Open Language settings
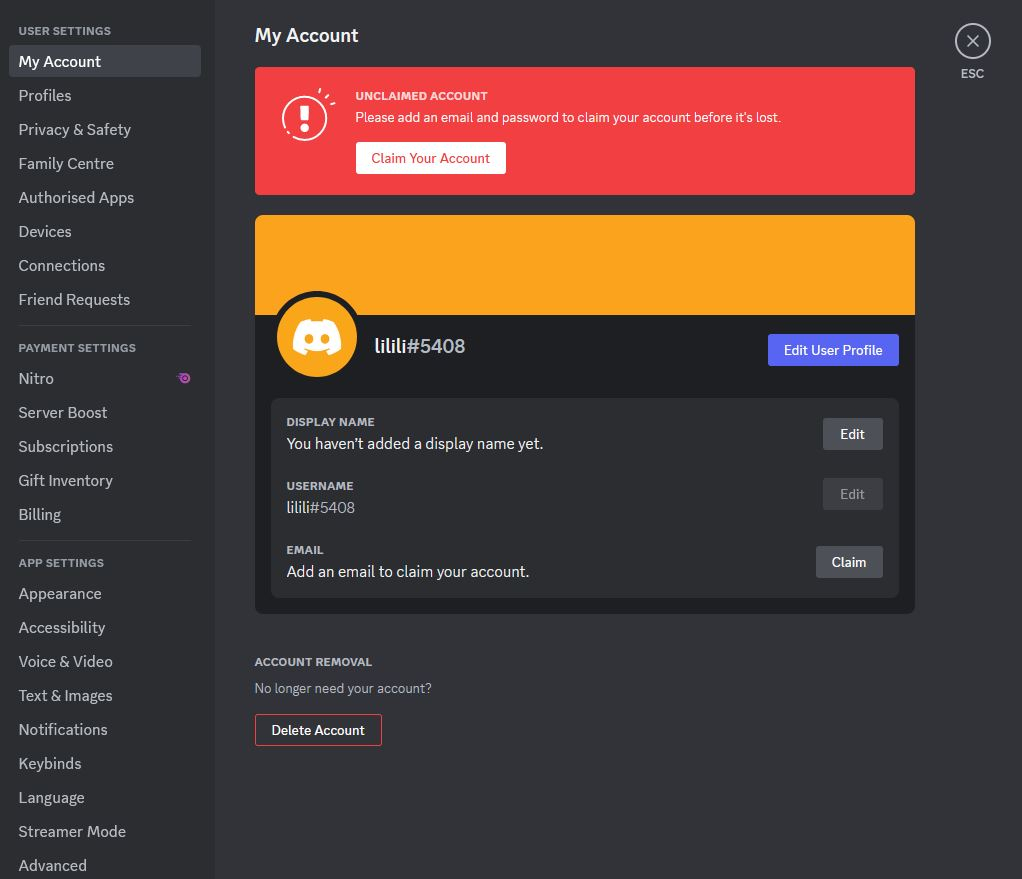Viewport: 1022px width, 879px height. [x=105, y=797]
